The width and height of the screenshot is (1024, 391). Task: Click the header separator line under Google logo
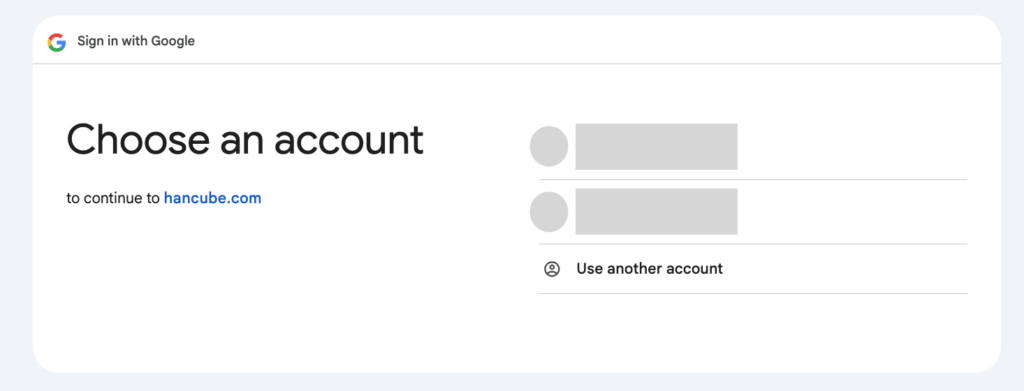pyautogui.click(x=517, y=64)
